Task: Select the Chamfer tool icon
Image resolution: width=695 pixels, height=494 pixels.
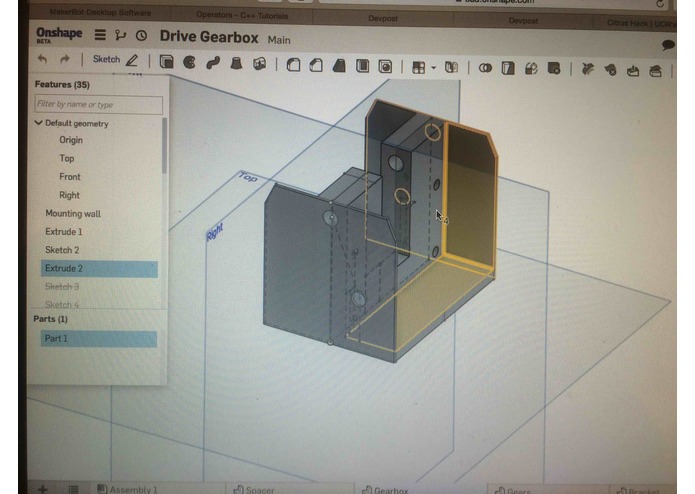Action: 316,65
